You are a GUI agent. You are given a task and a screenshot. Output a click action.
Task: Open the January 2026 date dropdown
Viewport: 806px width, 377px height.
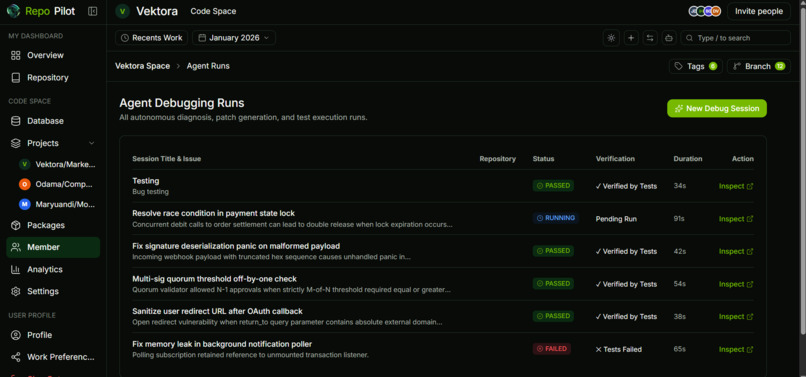[234, 38]
